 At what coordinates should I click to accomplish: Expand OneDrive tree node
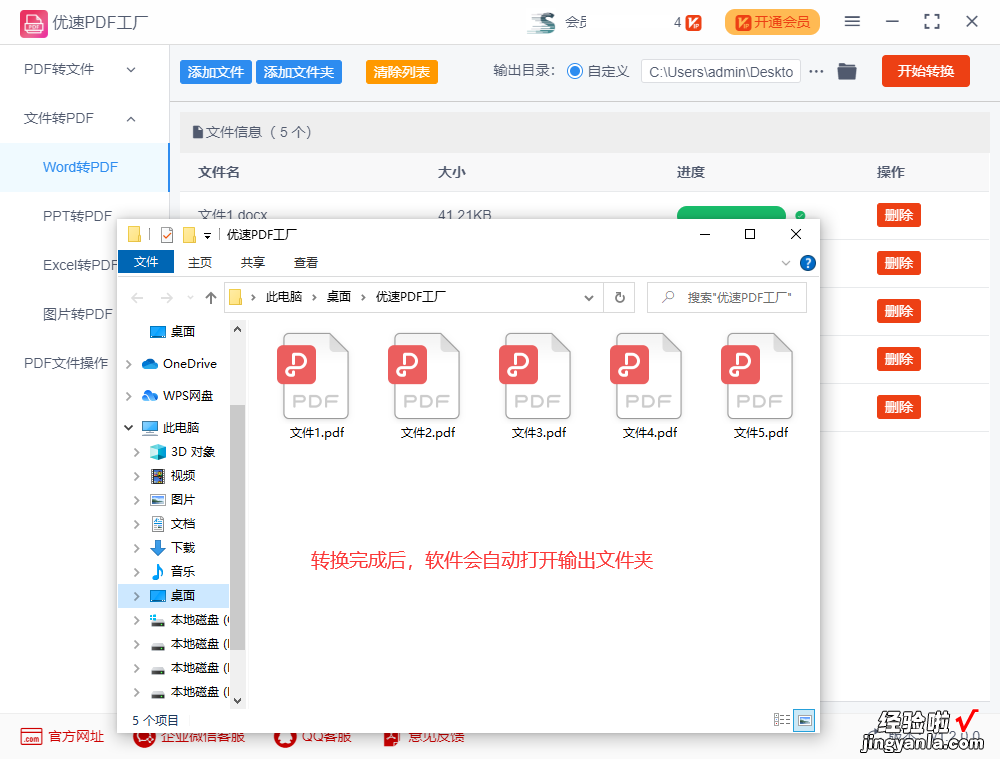pyautogui.click(x=129, y=364)
